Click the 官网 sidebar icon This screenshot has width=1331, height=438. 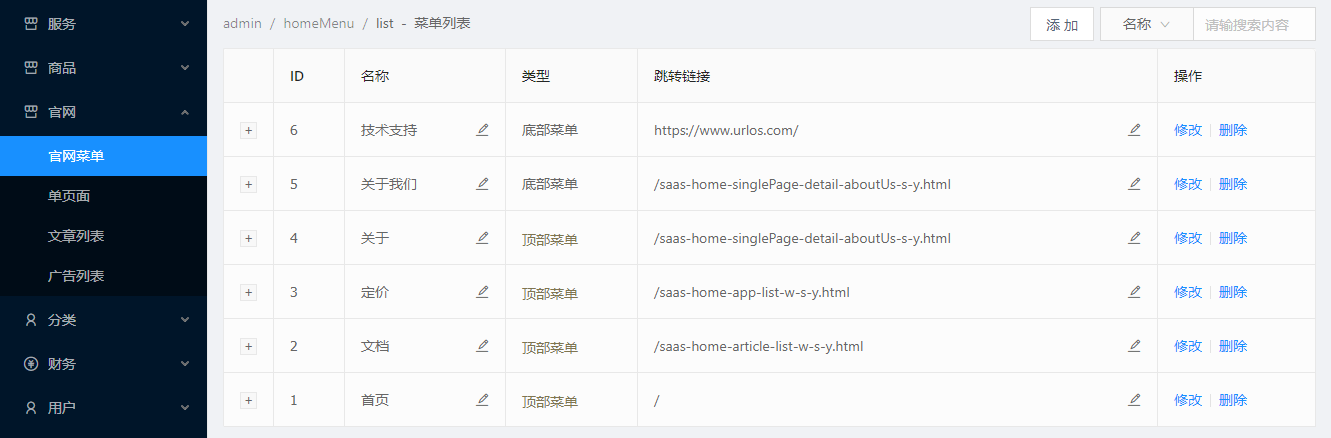[31, 112]
